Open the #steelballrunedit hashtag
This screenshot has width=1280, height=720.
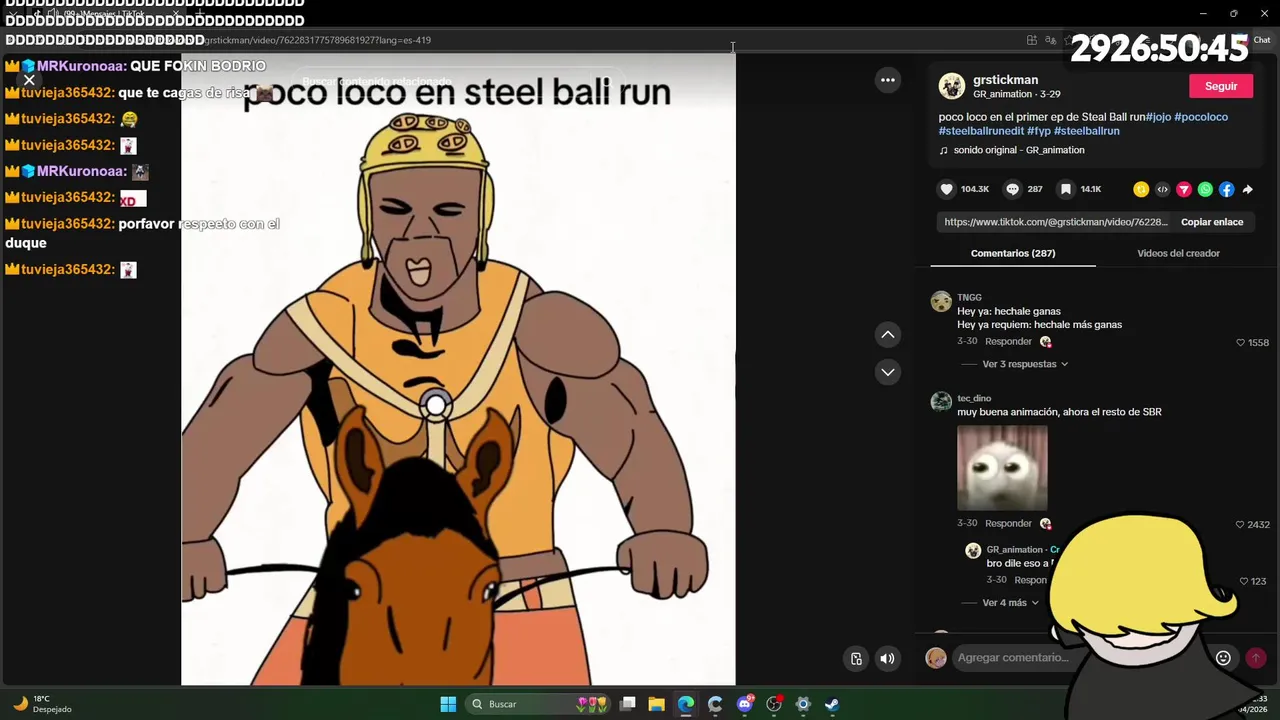point(981,131)
